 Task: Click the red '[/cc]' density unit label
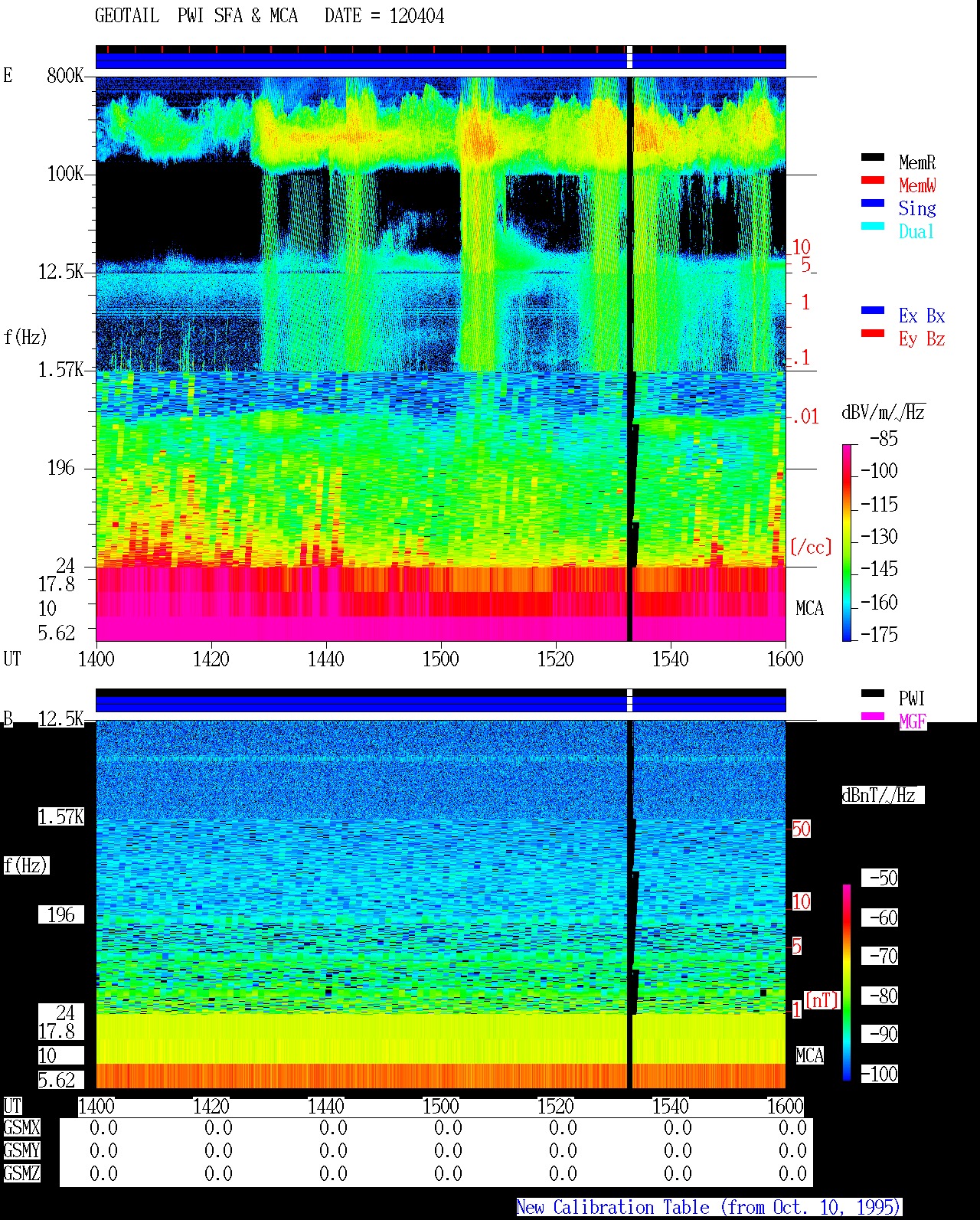click(811, 547)
